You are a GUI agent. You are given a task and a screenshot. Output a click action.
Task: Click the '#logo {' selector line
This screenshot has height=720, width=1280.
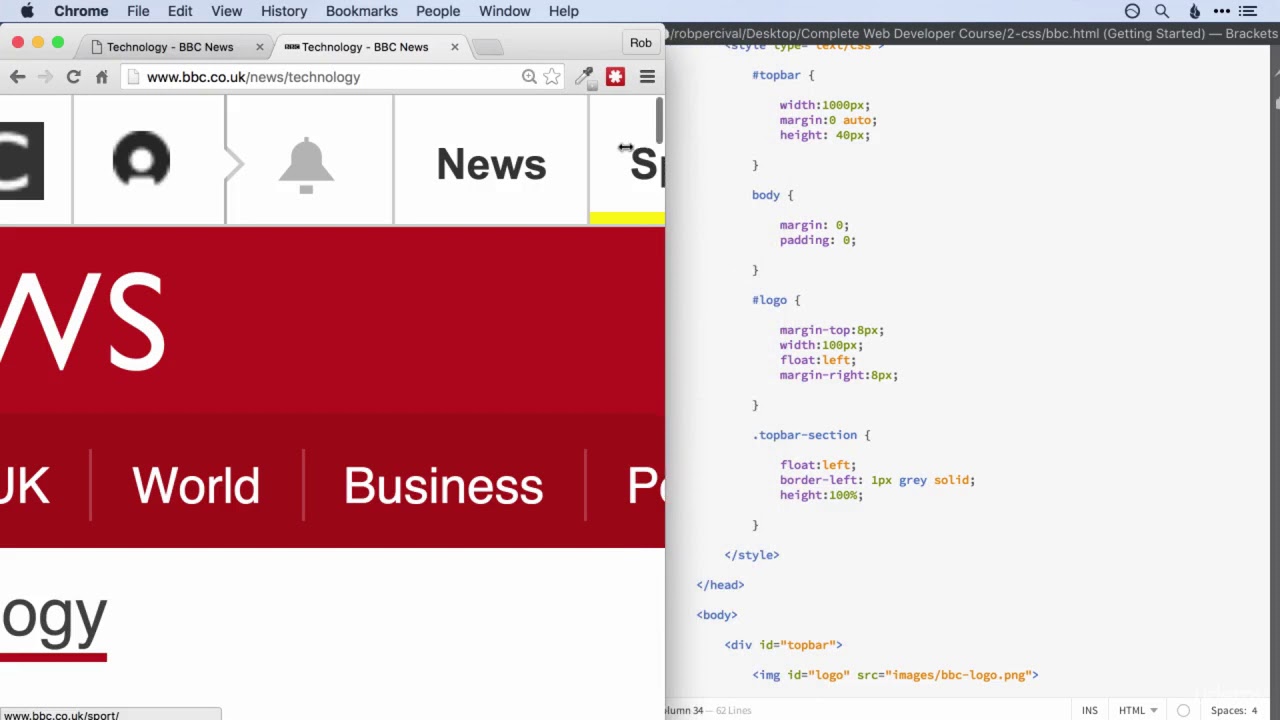click(776, 300)
